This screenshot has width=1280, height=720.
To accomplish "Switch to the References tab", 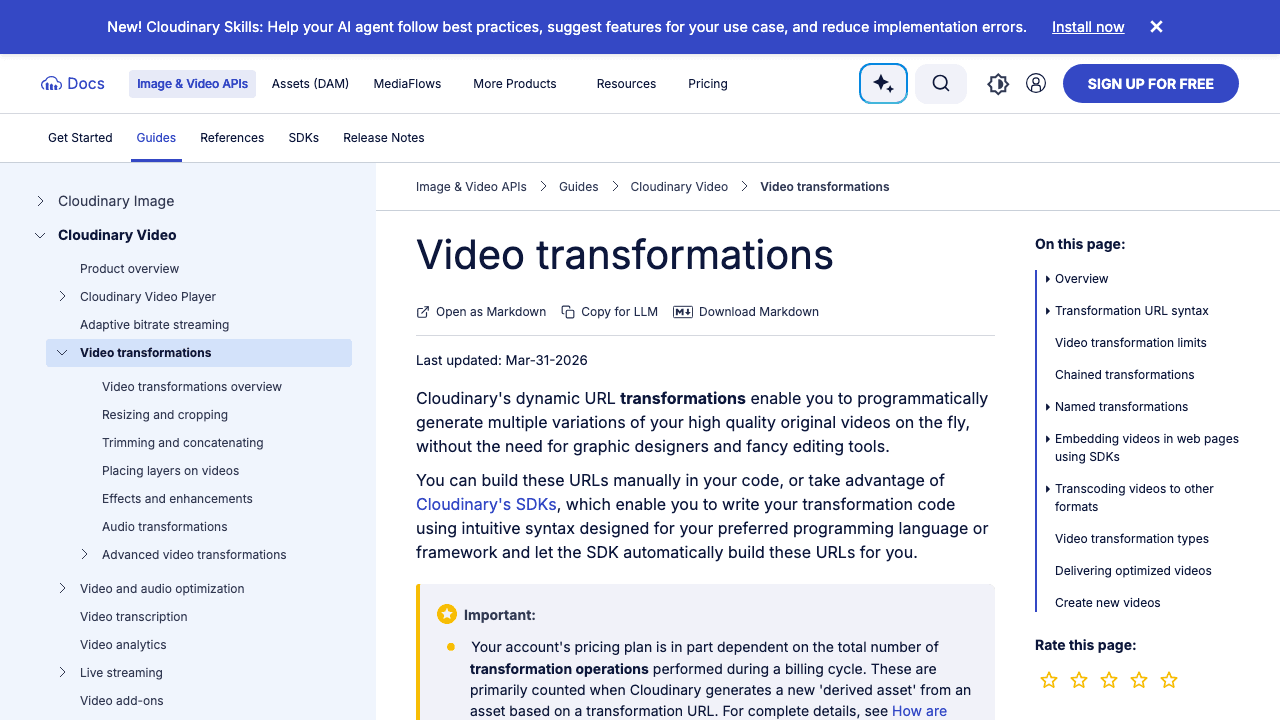I will click(x=232, y=137).
